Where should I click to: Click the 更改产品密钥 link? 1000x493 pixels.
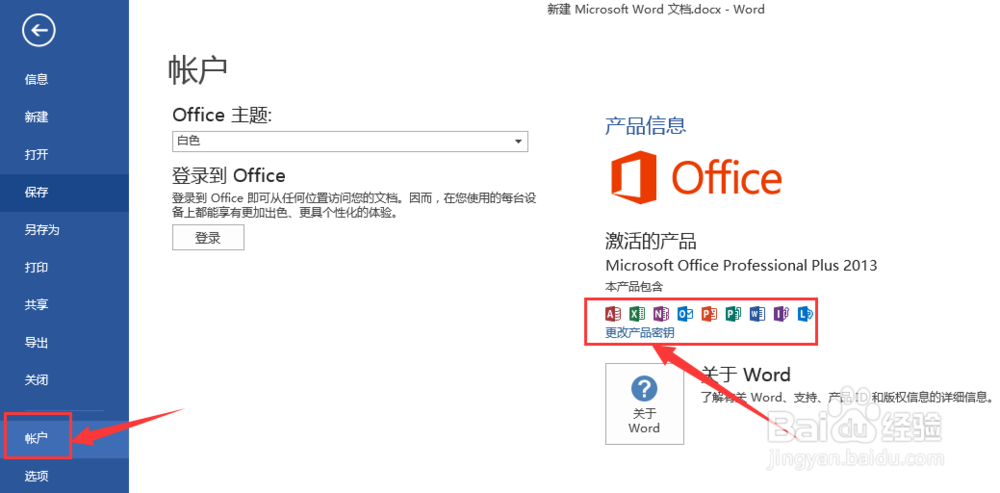point(640,333)
